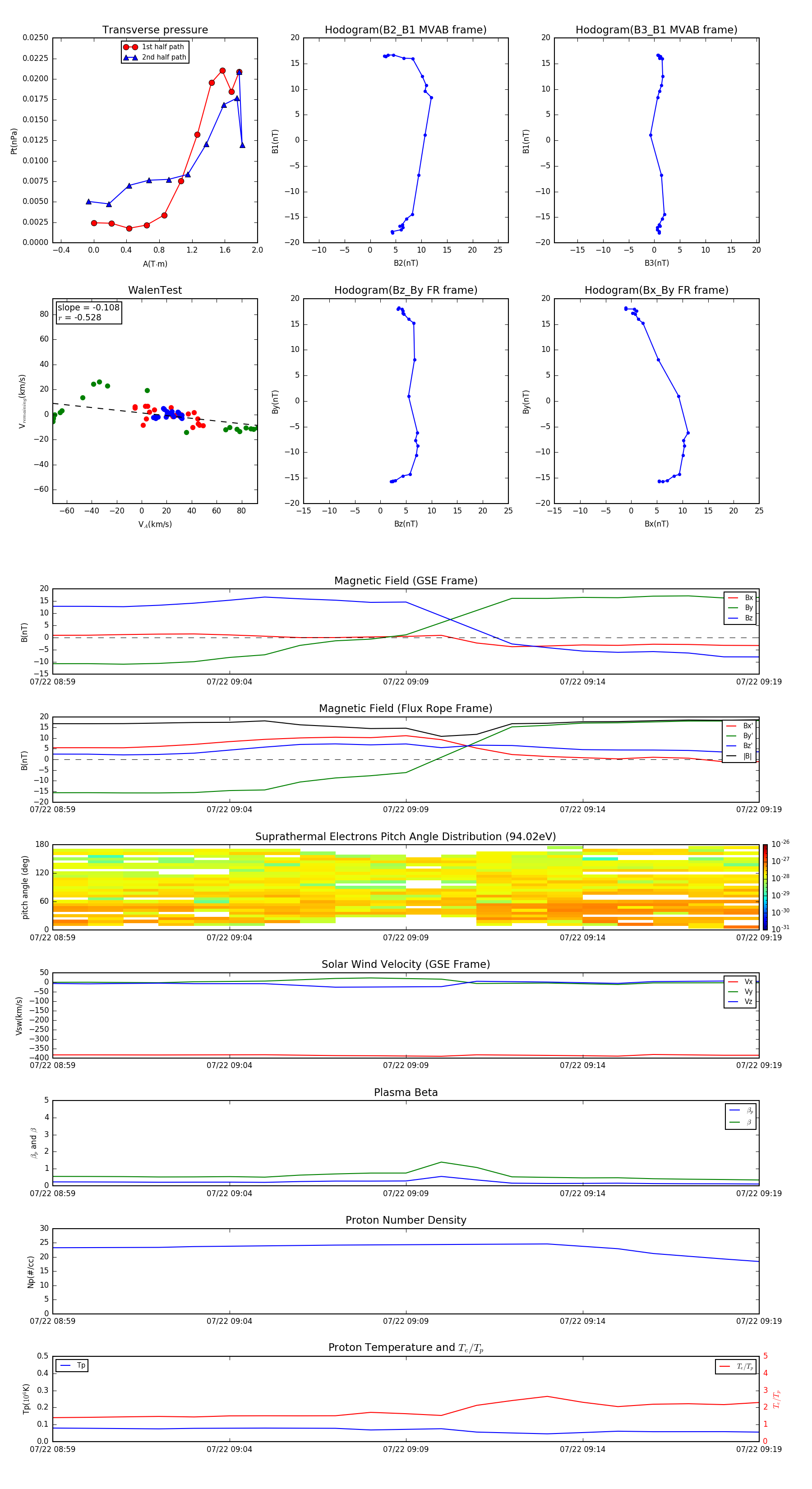Click the 'Hodogram(Bz_By FR frame)' title
This screenshot has width=812, height=1489.
(406, 290)
